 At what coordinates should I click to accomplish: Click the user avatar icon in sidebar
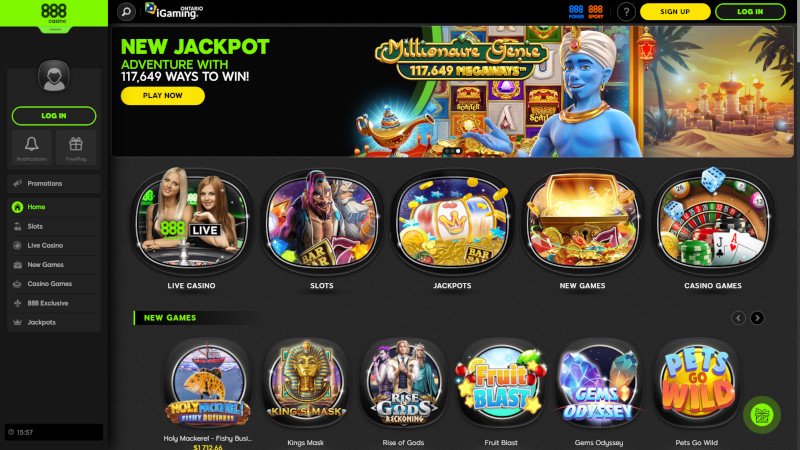tap(54, 77)
